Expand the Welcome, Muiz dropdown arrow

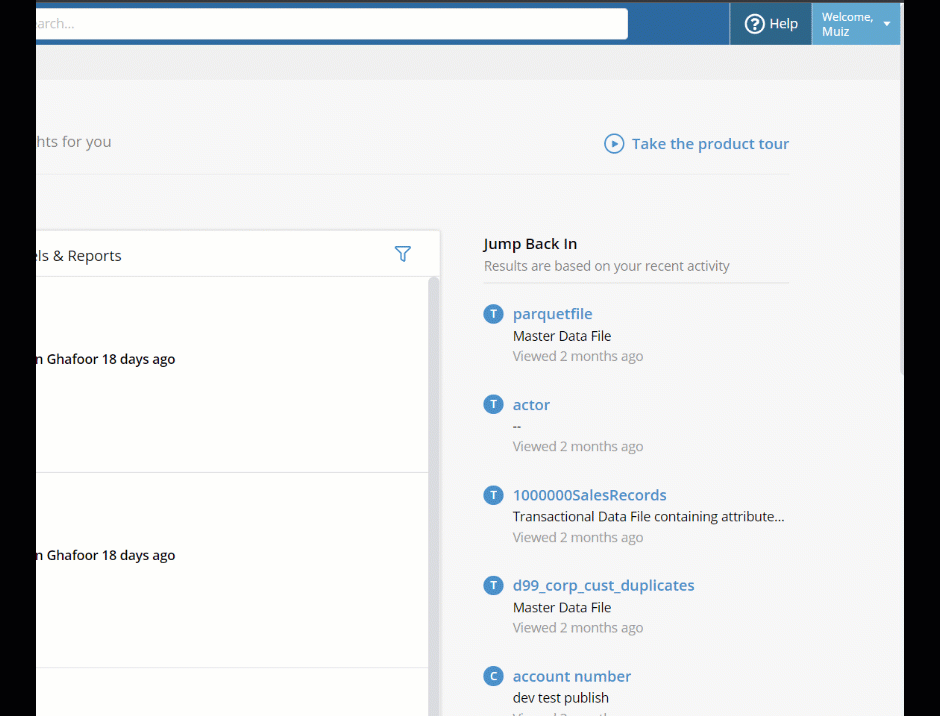tap(887, 24)
